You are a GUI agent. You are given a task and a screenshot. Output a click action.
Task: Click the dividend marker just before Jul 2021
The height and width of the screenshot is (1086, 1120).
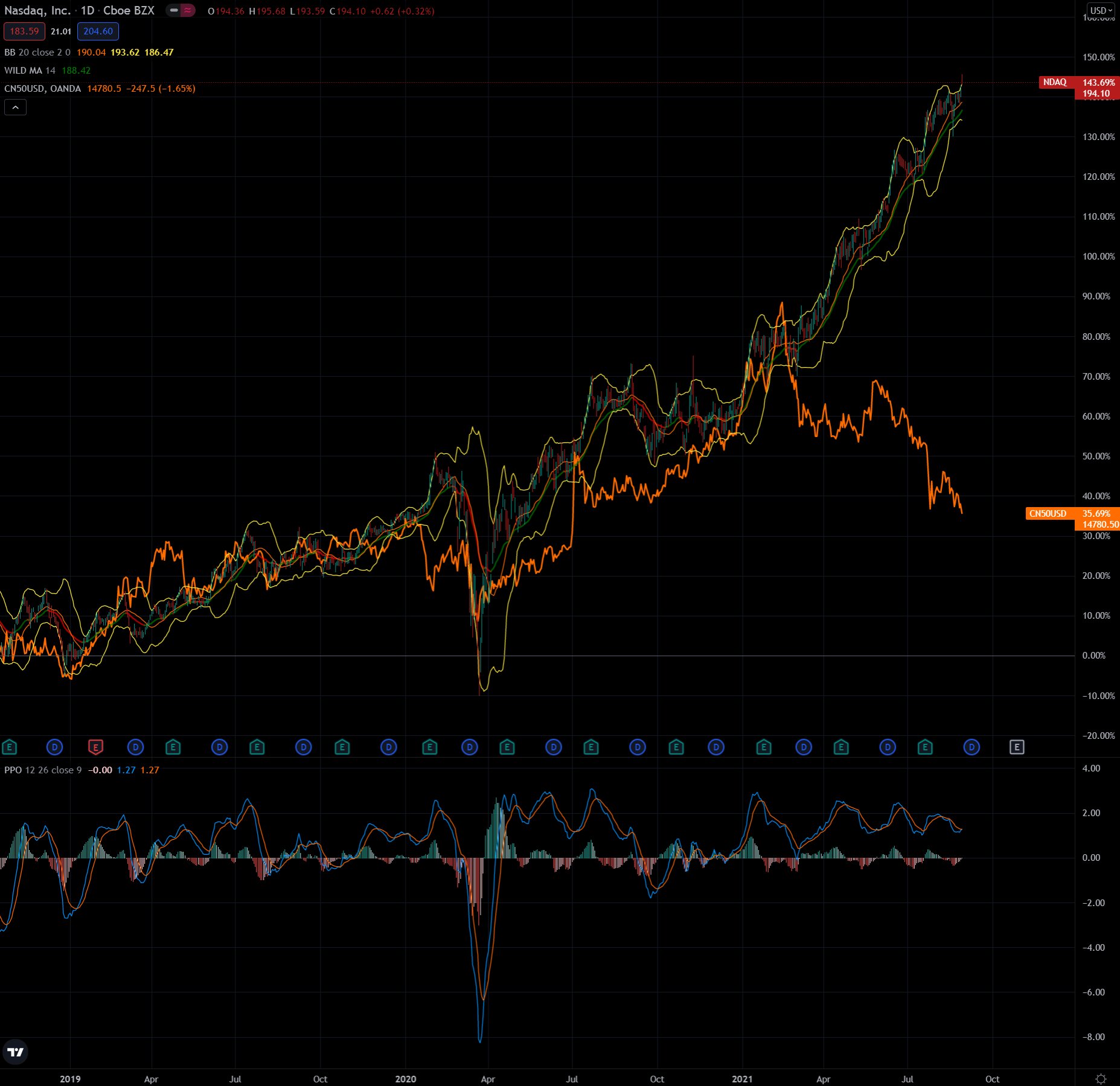888,747
